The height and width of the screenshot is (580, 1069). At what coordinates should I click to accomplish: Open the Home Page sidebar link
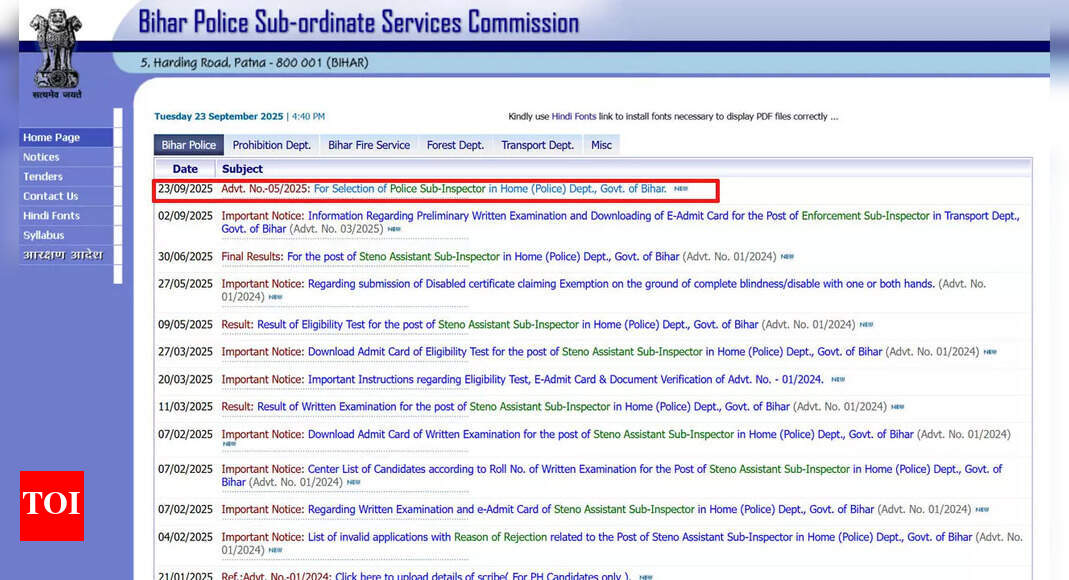(65, 137)
